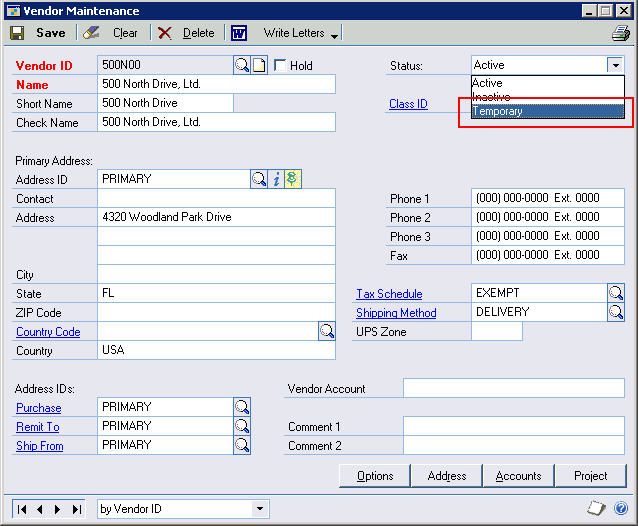Viewport: 638px width, 526px height.
Task: Click the Check Name field
Action: coord(216,122)
